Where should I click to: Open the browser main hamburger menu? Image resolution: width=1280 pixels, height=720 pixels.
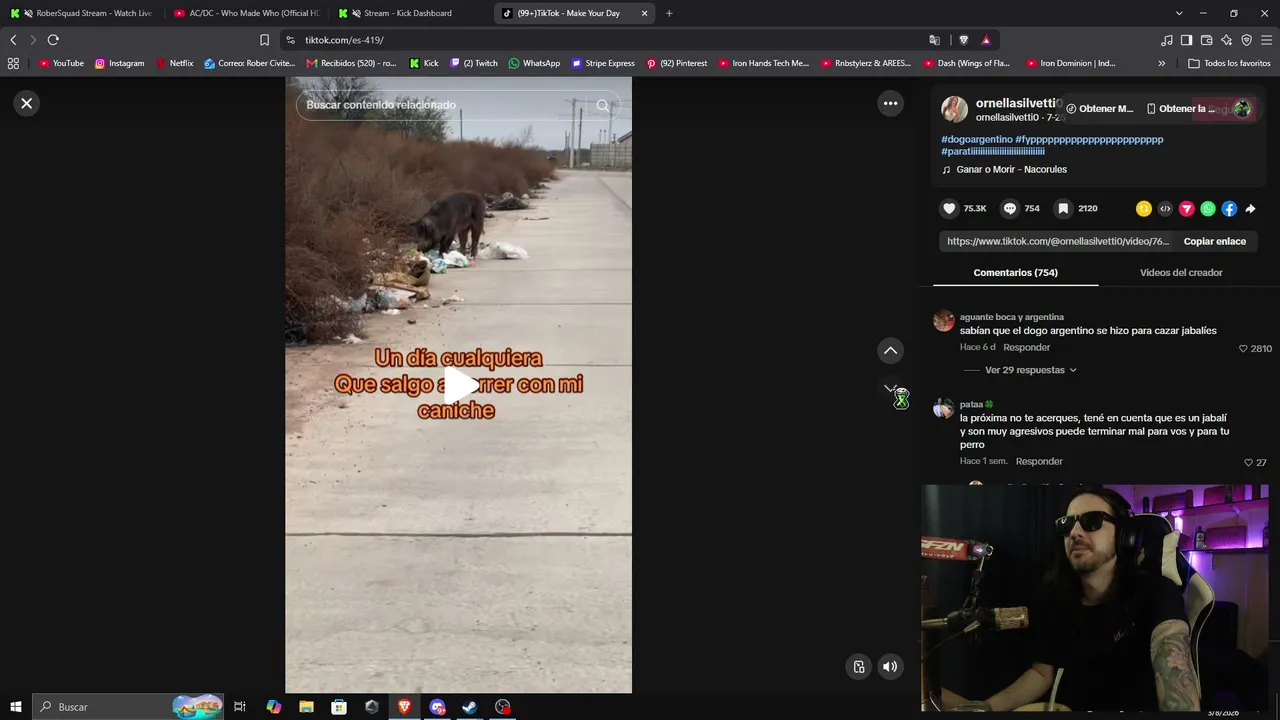[1267, 40]
